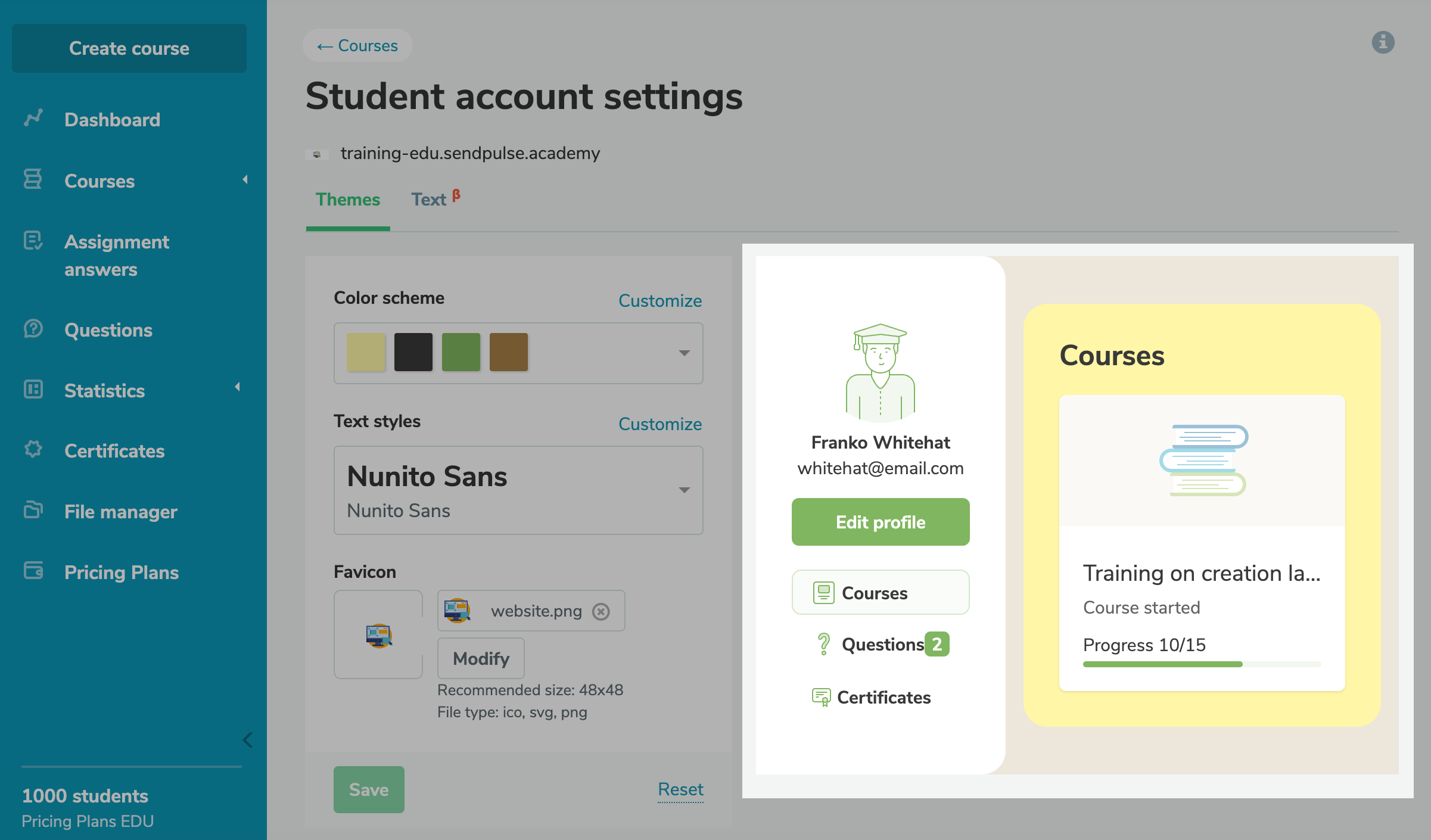Expand the Courses sidebar submenu arrow
The height and width of the screenshot is (840, 1431).
pos(245,179)
